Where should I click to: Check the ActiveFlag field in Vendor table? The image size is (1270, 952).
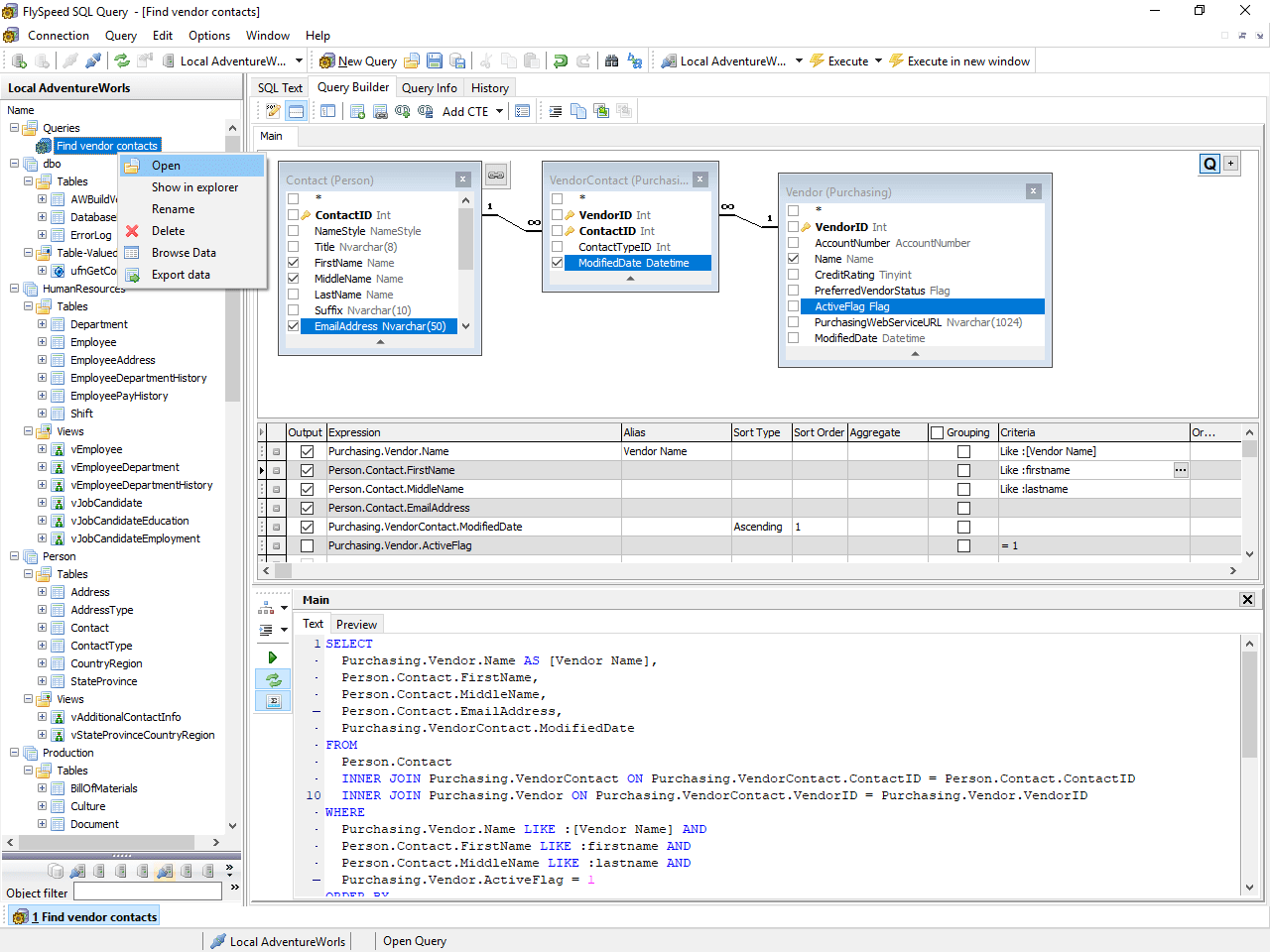point(793,306)
